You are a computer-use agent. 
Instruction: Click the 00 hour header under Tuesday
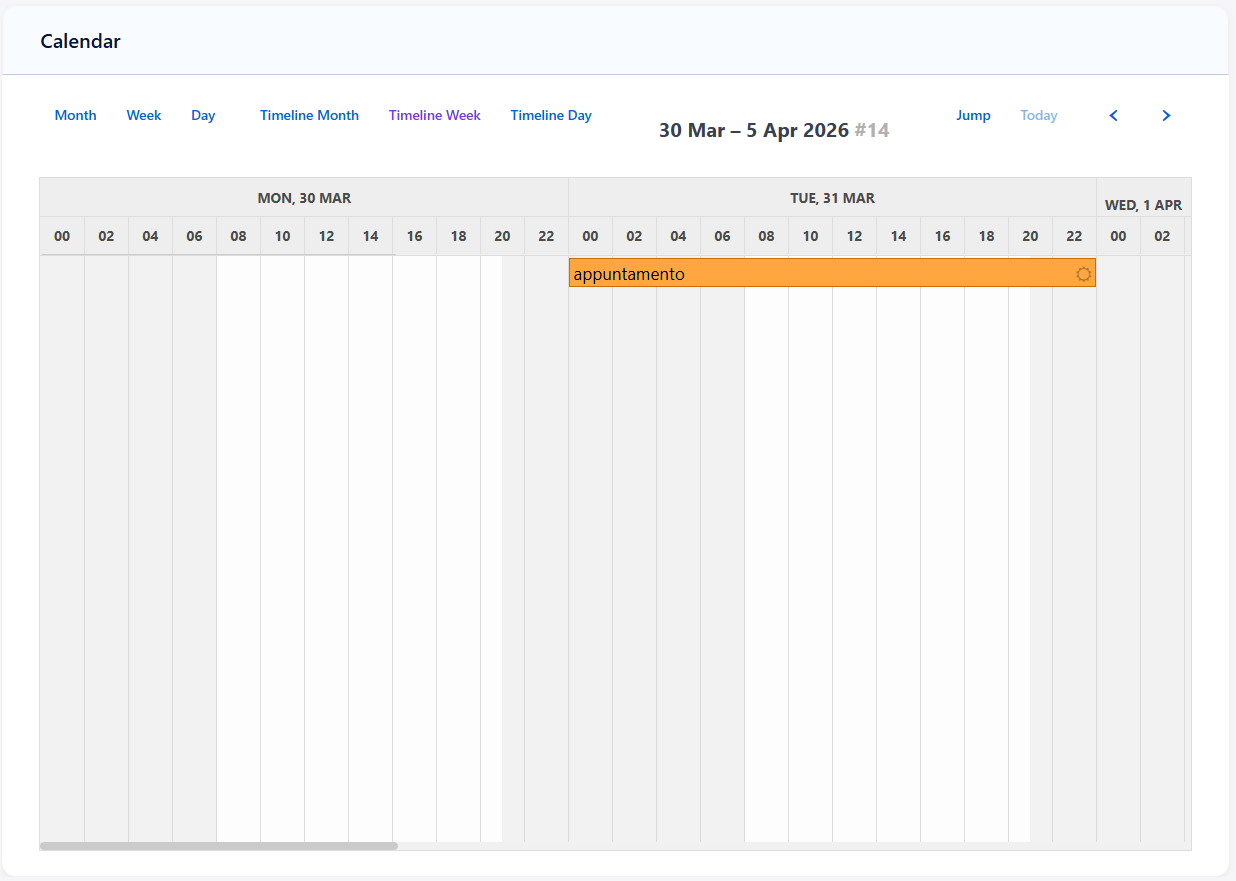pos(590,237)
